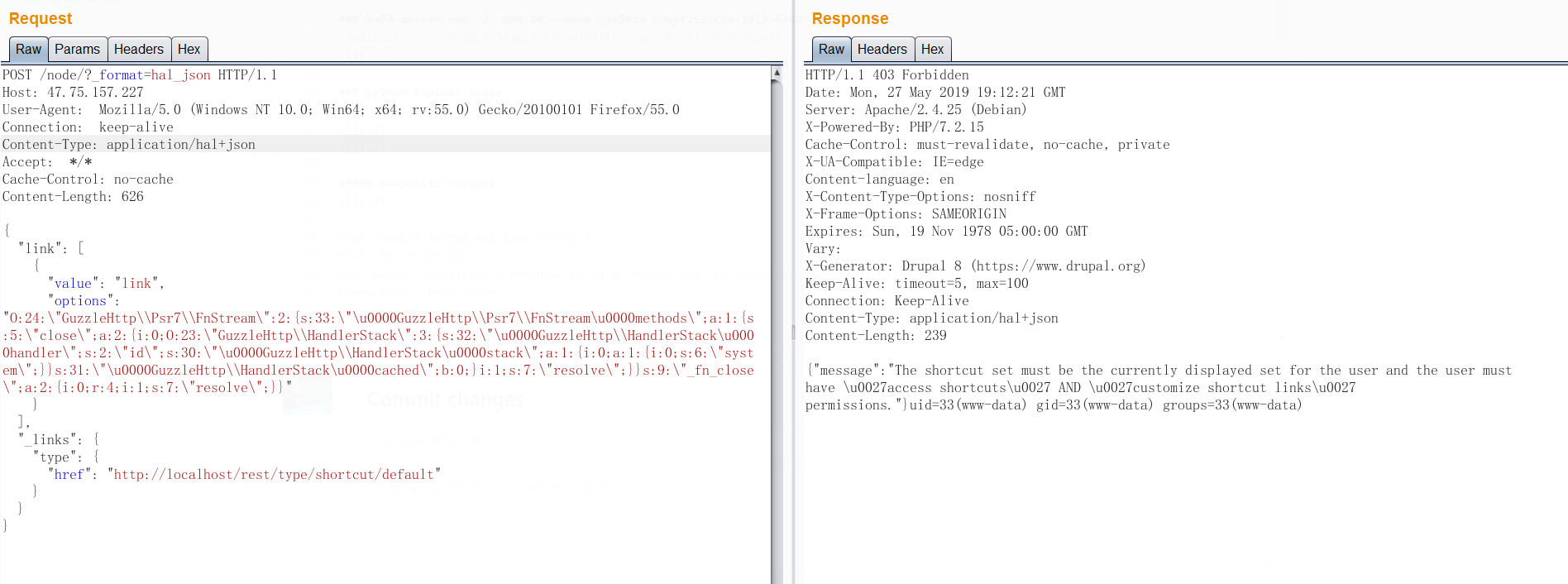Click the "_links": { JSON line

pos(59,439)
